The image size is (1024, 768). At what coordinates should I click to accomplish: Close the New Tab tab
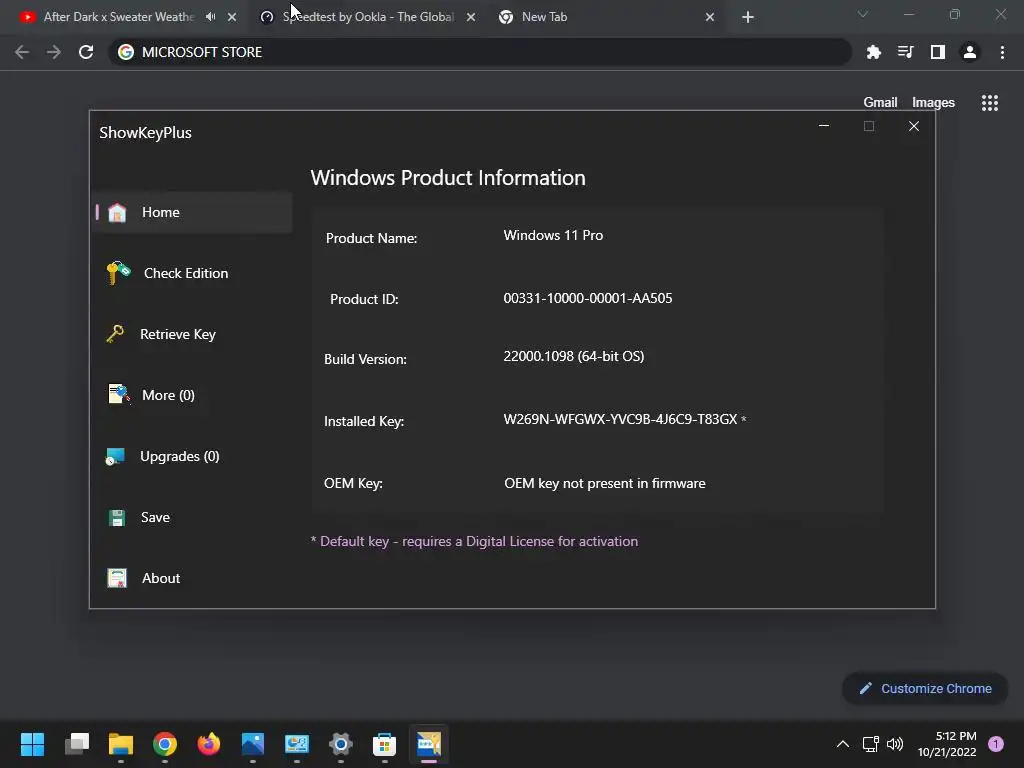(710, 17)
